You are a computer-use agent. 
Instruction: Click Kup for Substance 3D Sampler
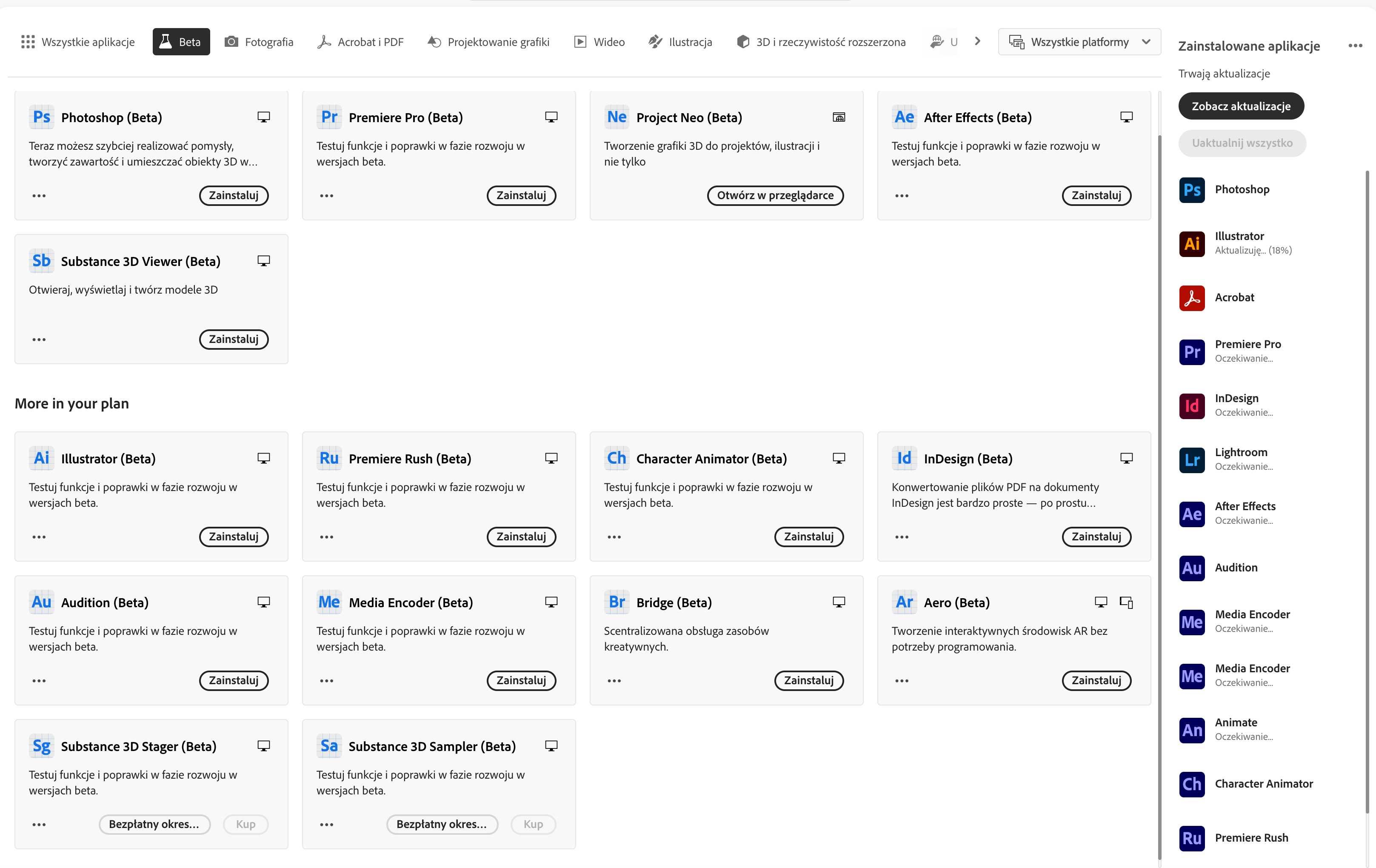click(x=533, y=825)
